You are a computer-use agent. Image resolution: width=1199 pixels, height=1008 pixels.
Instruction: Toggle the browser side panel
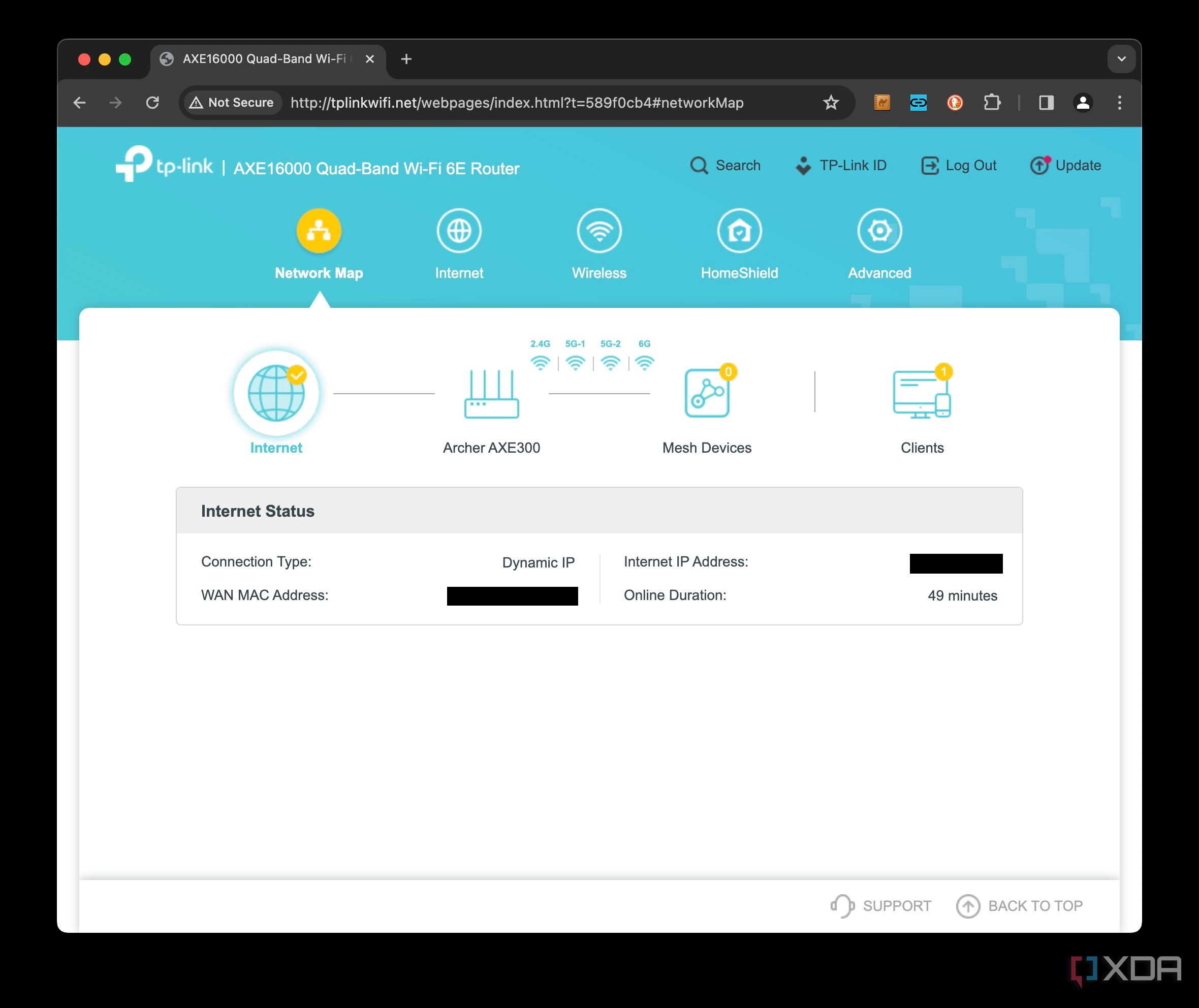[1047, 103]
